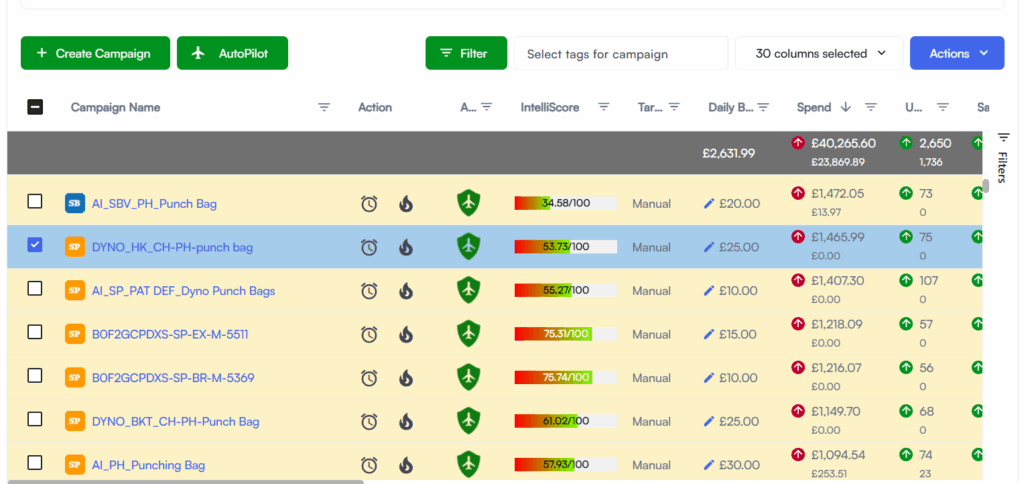Click the Spend column sort arrow
1024x484 pixels.
tap(845, 107)
